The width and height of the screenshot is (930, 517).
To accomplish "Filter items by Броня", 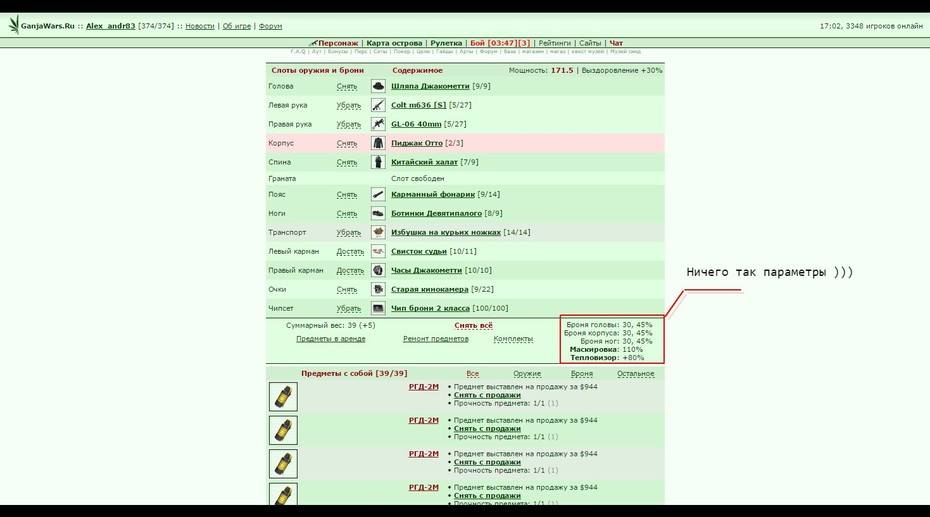I will tap(582, 374).
